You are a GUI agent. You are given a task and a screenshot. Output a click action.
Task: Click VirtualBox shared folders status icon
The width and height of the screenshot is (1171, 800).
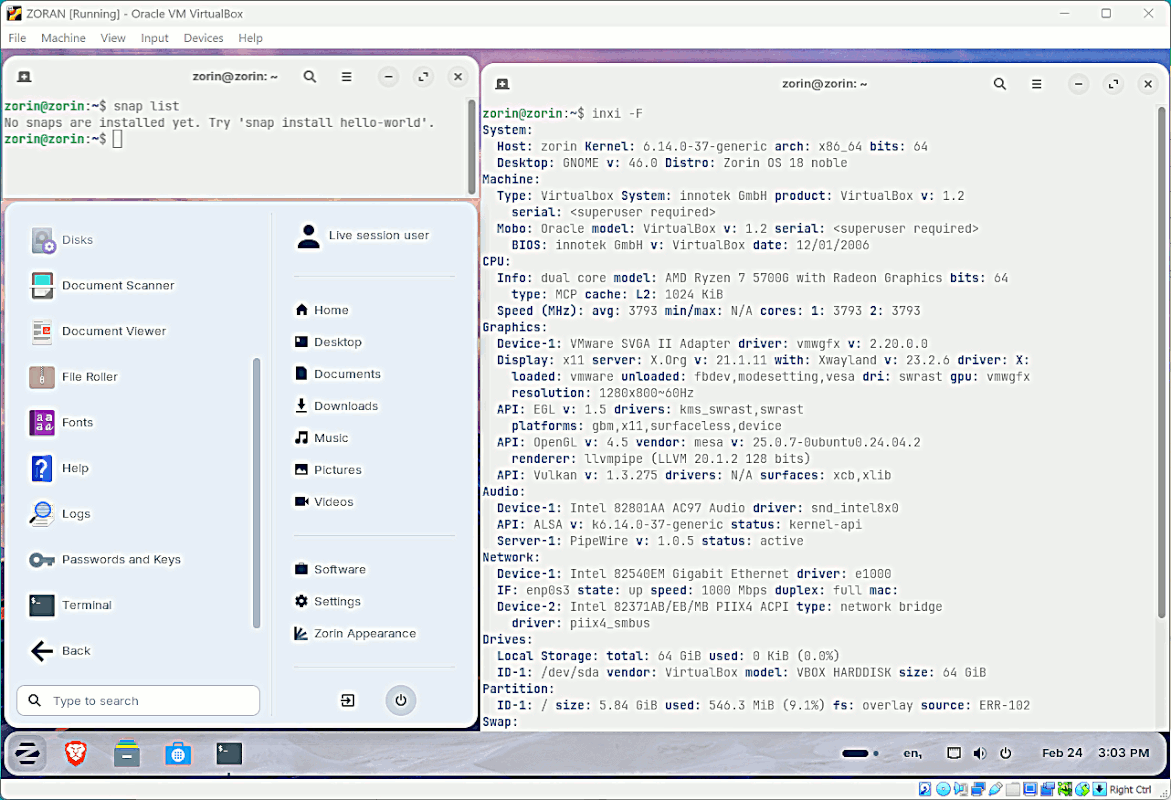[1013, 789]
